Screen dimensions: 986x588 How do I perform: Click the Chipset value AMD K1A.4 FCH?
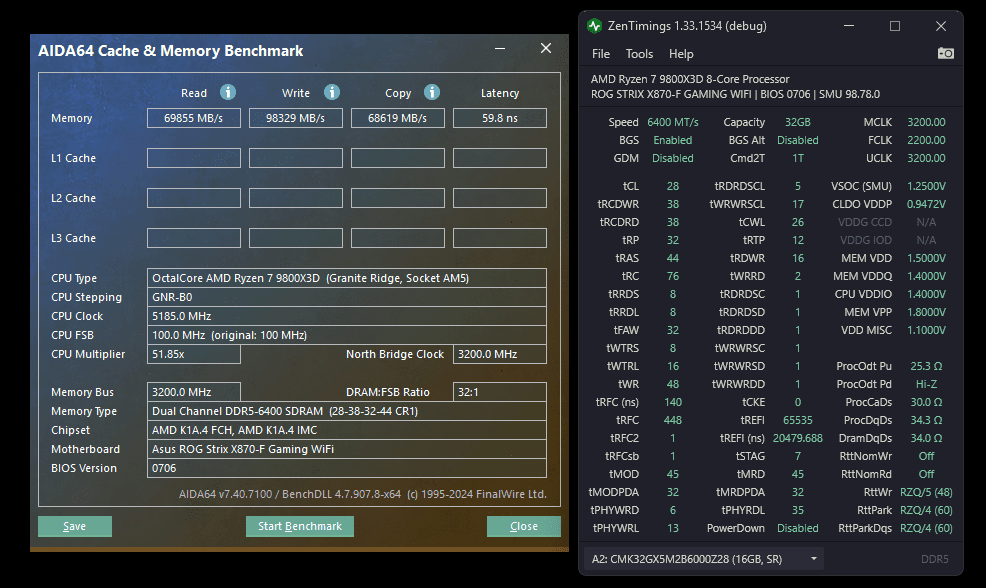pos(346,430)
